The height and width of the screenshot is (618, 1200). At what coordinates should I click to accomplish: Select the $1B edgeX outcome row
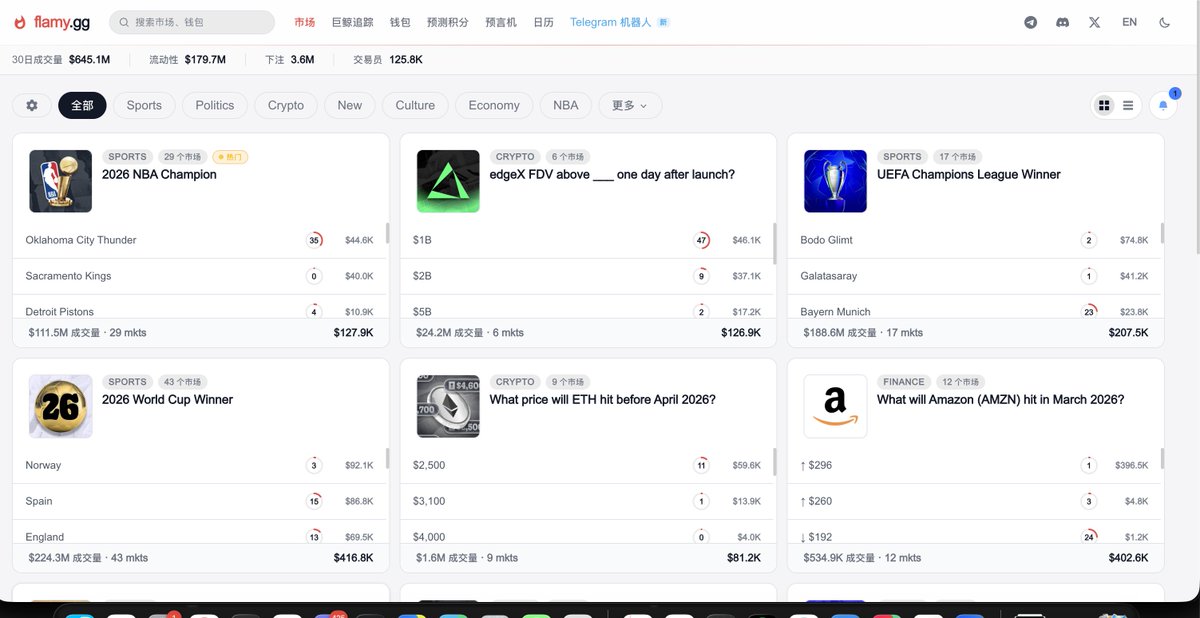[x=586, y=240]
